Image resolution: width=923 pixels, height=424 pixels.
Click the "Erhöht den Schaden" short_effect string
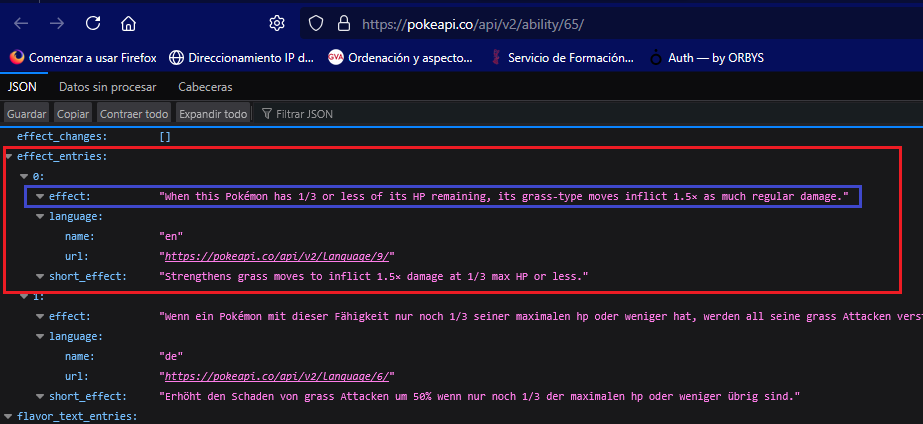click(x=481, y=396)
